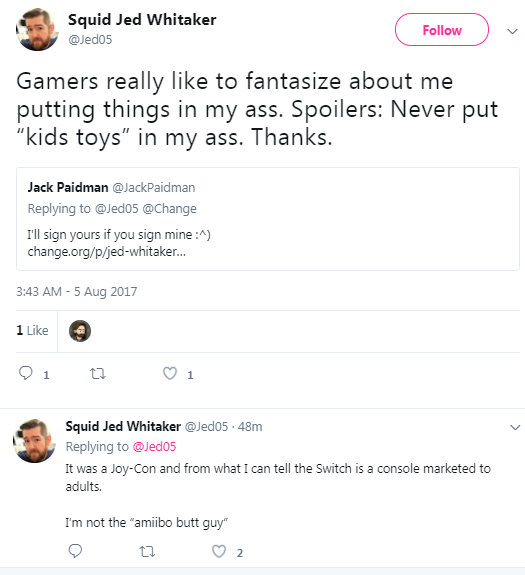
Task: Open the Squid Jed Whitaker header name
Action: 142,20
